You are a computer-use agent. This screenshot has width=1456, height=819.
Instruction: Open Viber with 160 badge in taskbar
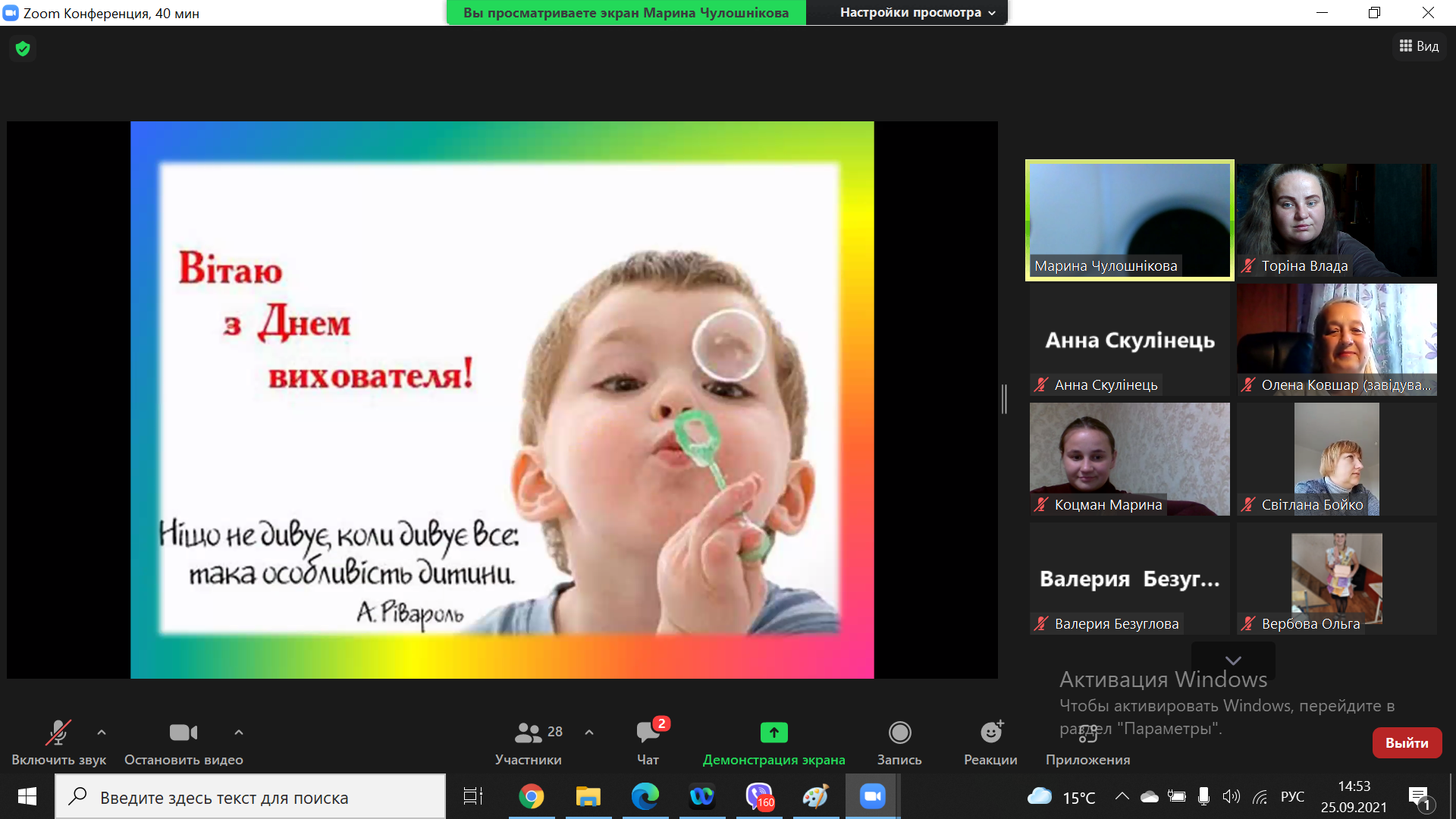[759, 796]
